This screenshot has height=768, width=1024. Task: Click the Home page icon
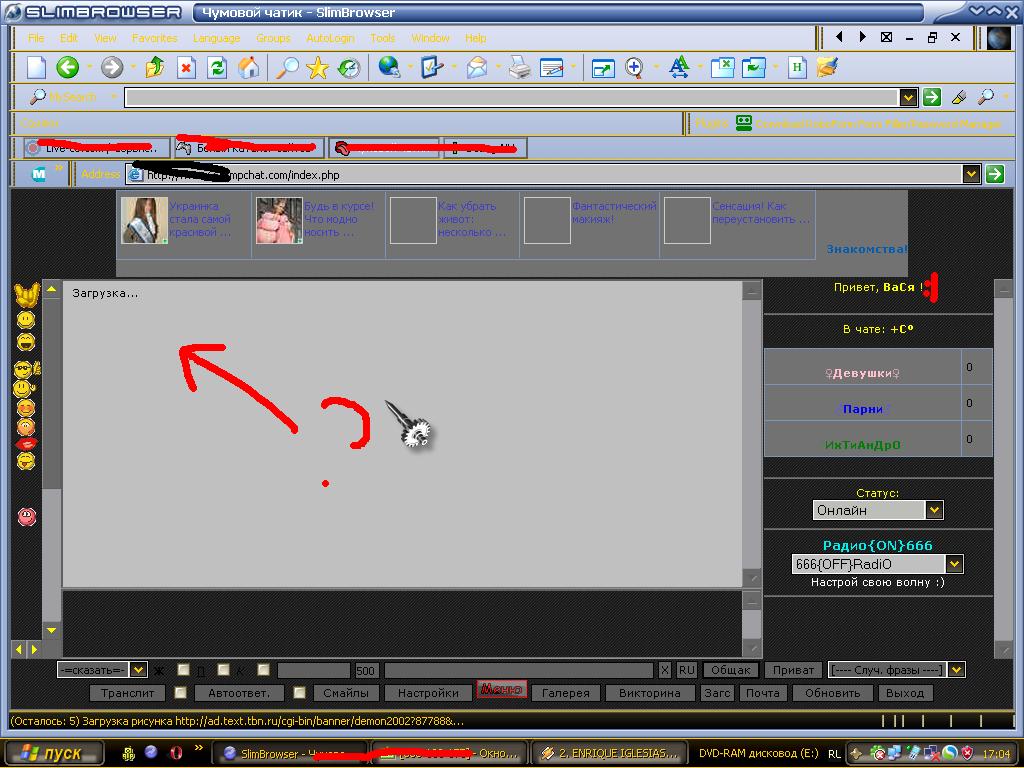coord(248,68)
